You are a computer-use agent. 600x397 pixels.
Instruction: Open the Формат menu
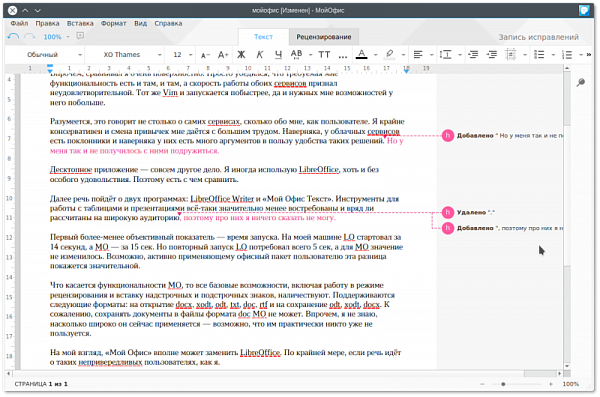[114, 23]
